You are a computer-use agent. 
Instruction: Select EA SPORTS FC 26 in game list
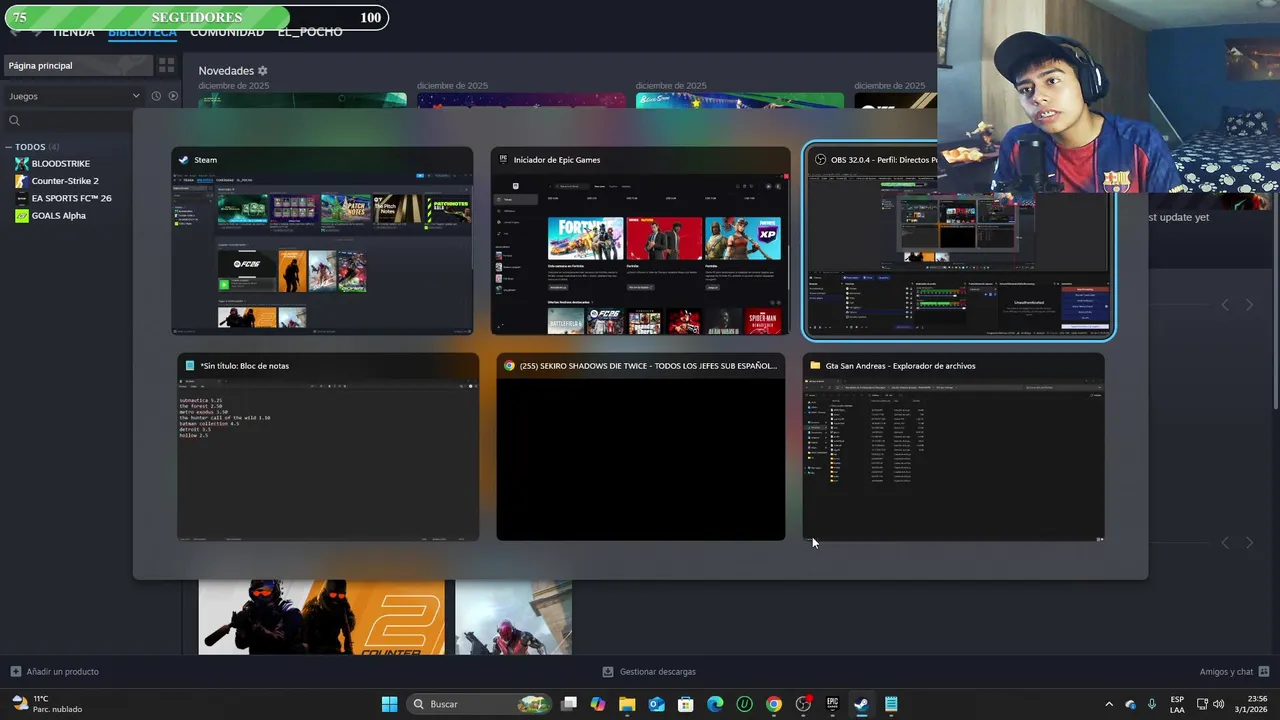coord(71,198)
